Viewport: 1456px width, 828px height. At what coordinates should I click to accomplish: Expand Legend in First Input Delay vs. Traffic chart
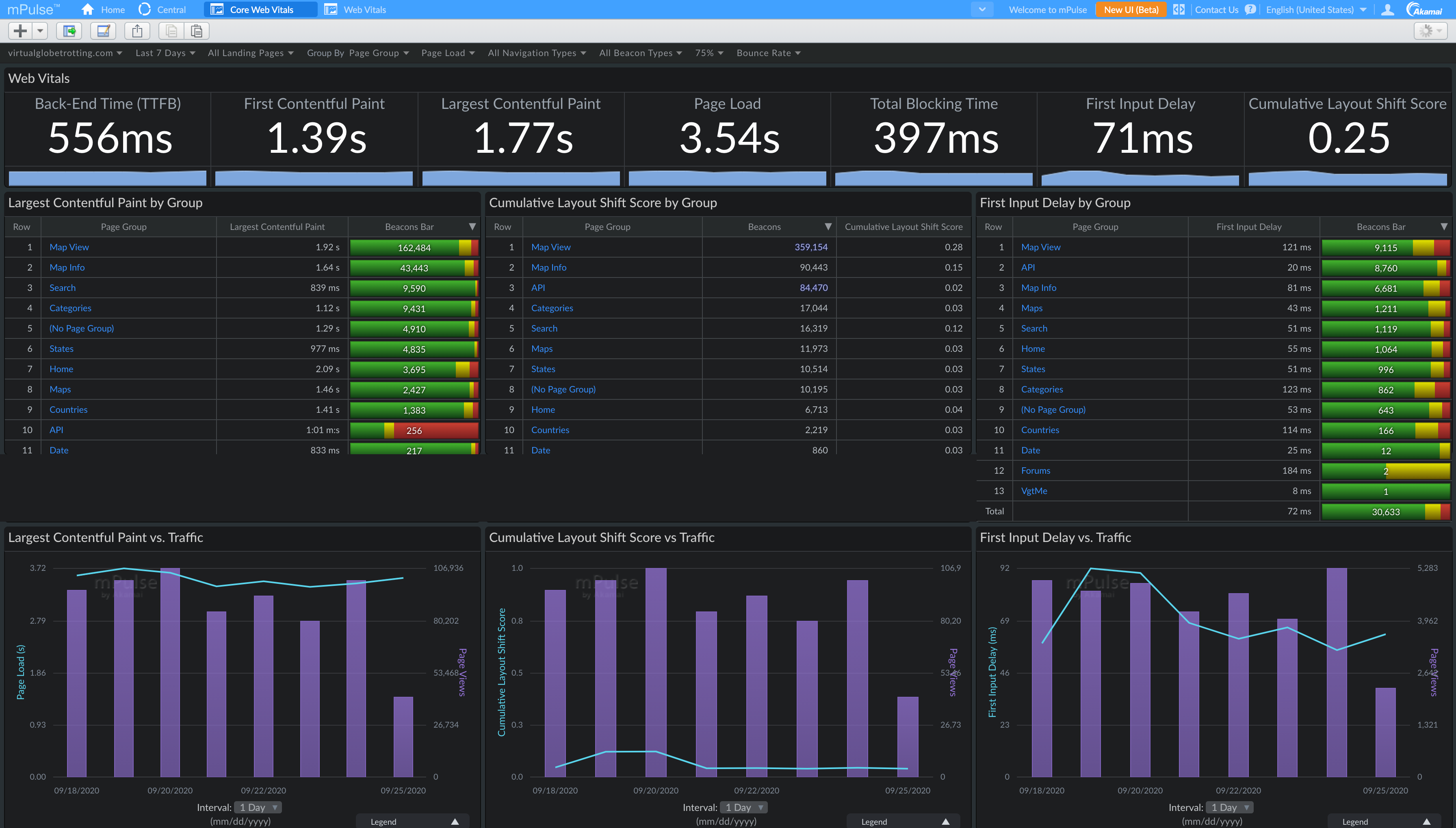pos(1384,822)
